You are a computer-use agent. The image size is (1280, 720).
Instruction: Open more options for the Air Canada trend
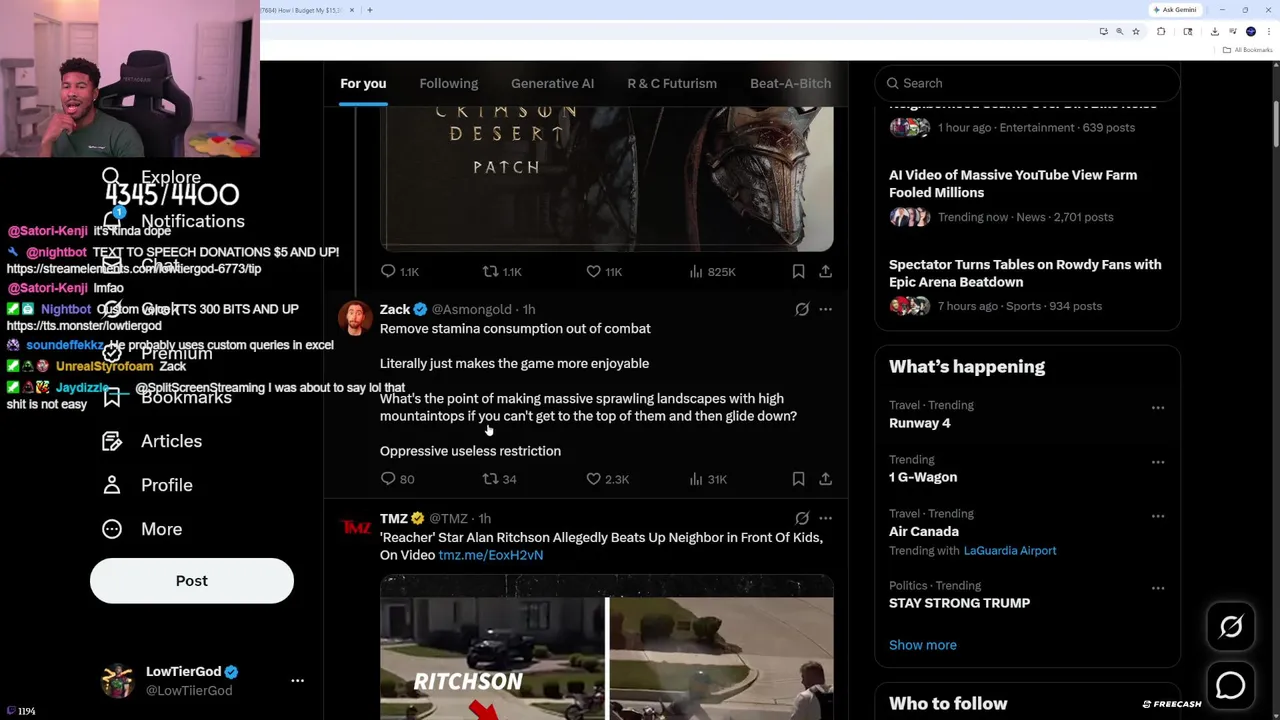[1157, 516]
